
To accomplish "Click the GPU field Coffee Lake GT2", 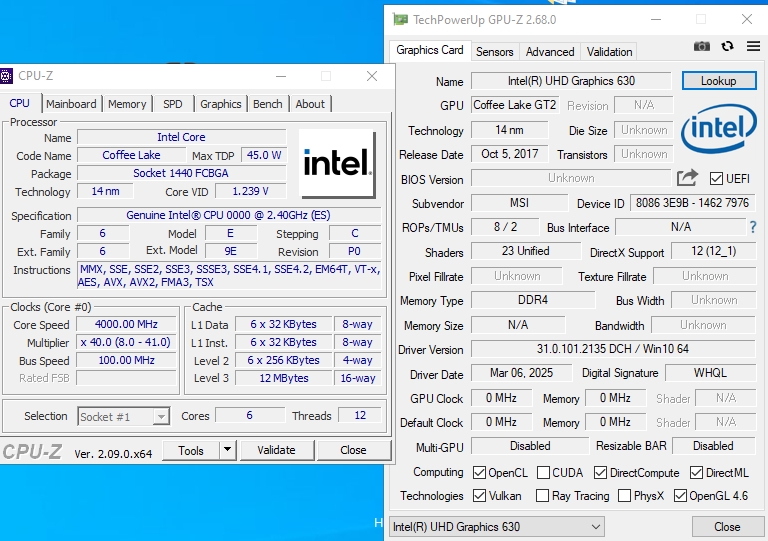I will (x=515, y=105).
